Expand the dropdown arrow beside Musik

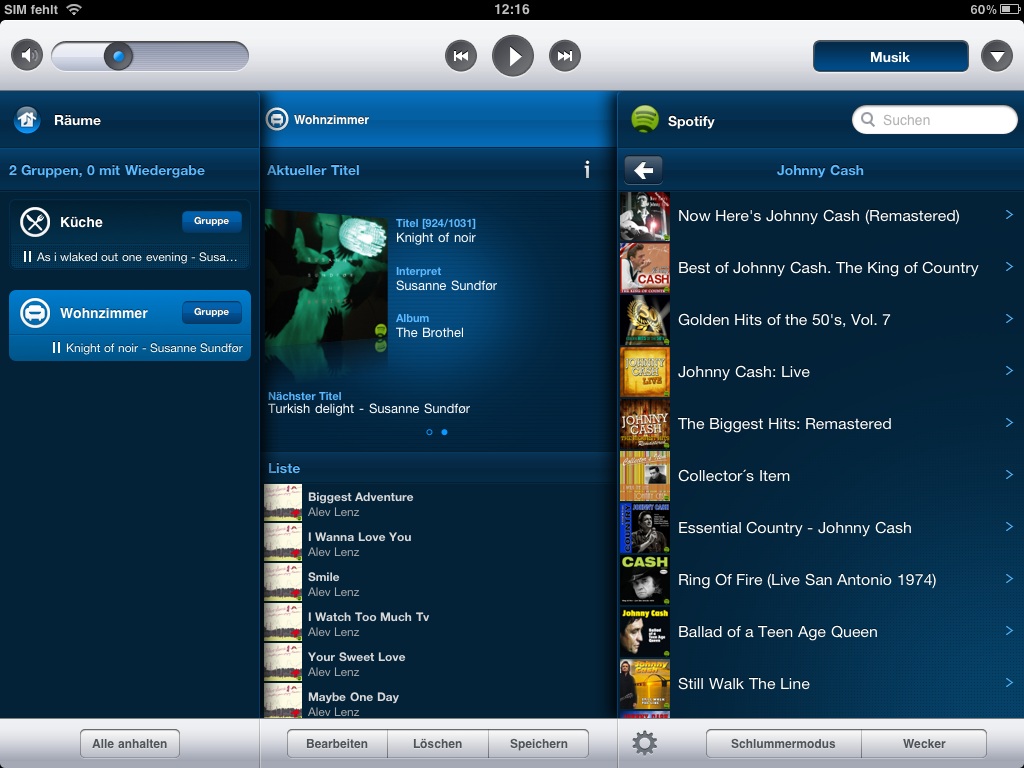996,56
